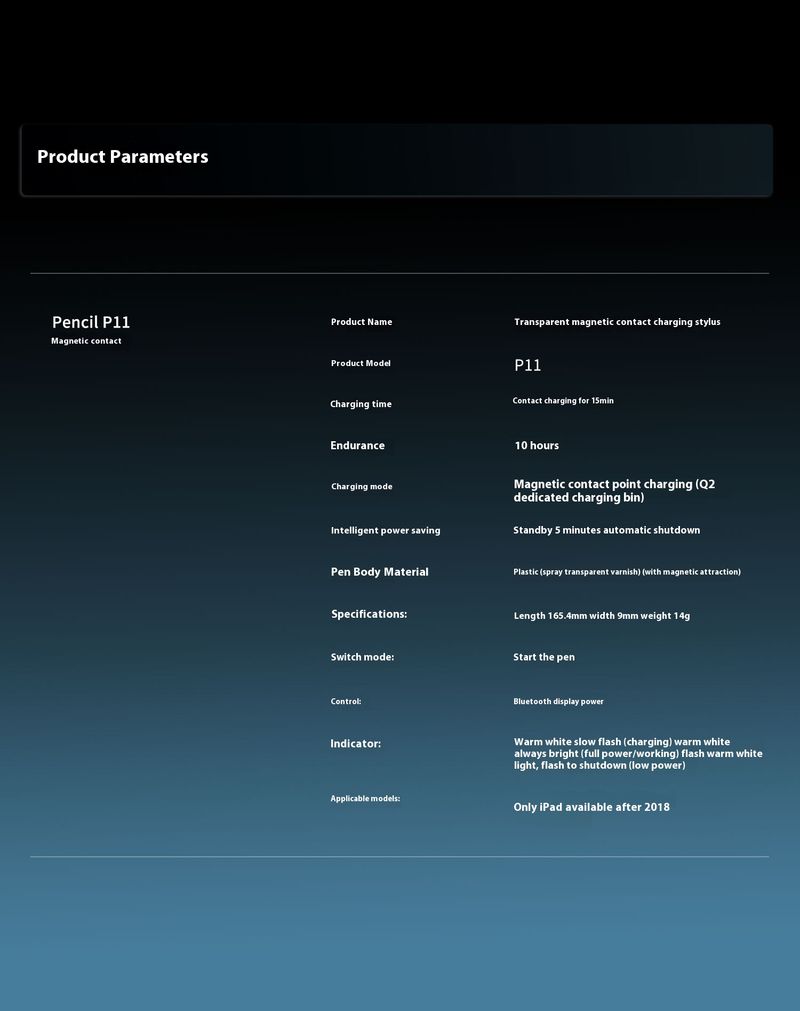Click the Product Parameters heading

(123, 157)
